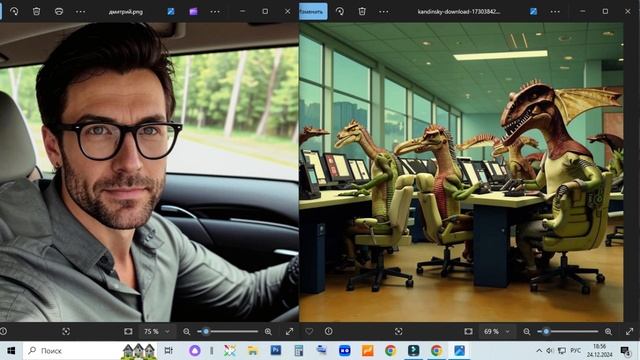Zoom in on kandinsky image
Viewport: 640px width, 360px height.
click(x=608, y=331)
